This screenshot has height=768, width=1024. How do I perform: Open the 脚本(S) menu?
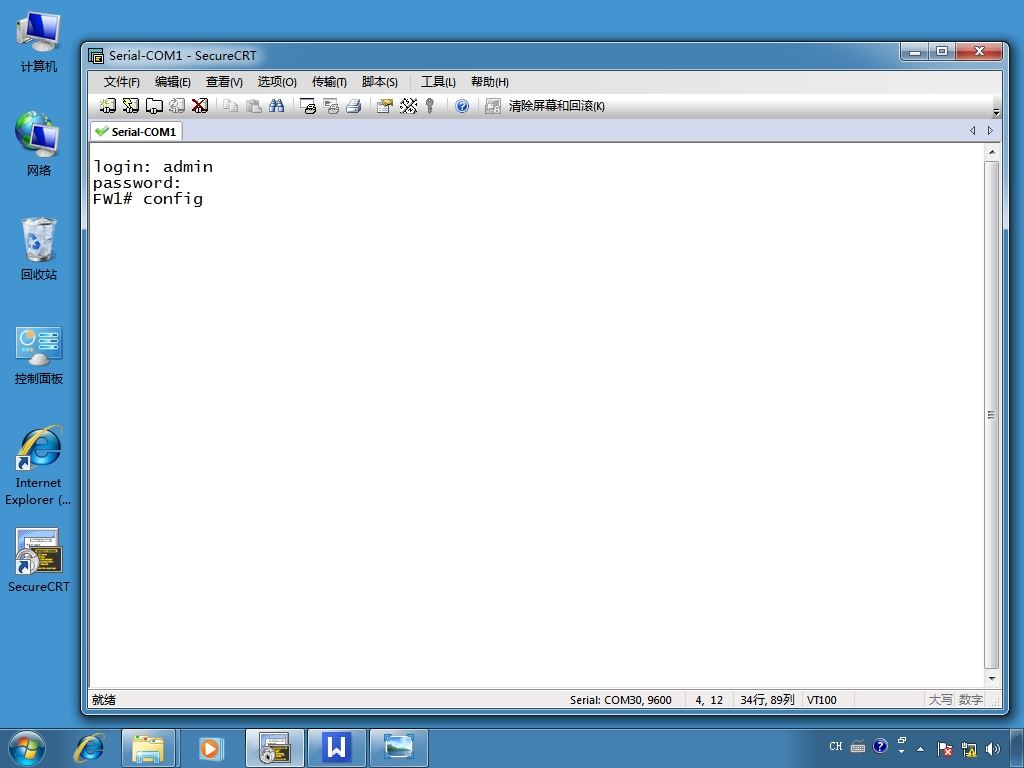click(x=379, y=82)
